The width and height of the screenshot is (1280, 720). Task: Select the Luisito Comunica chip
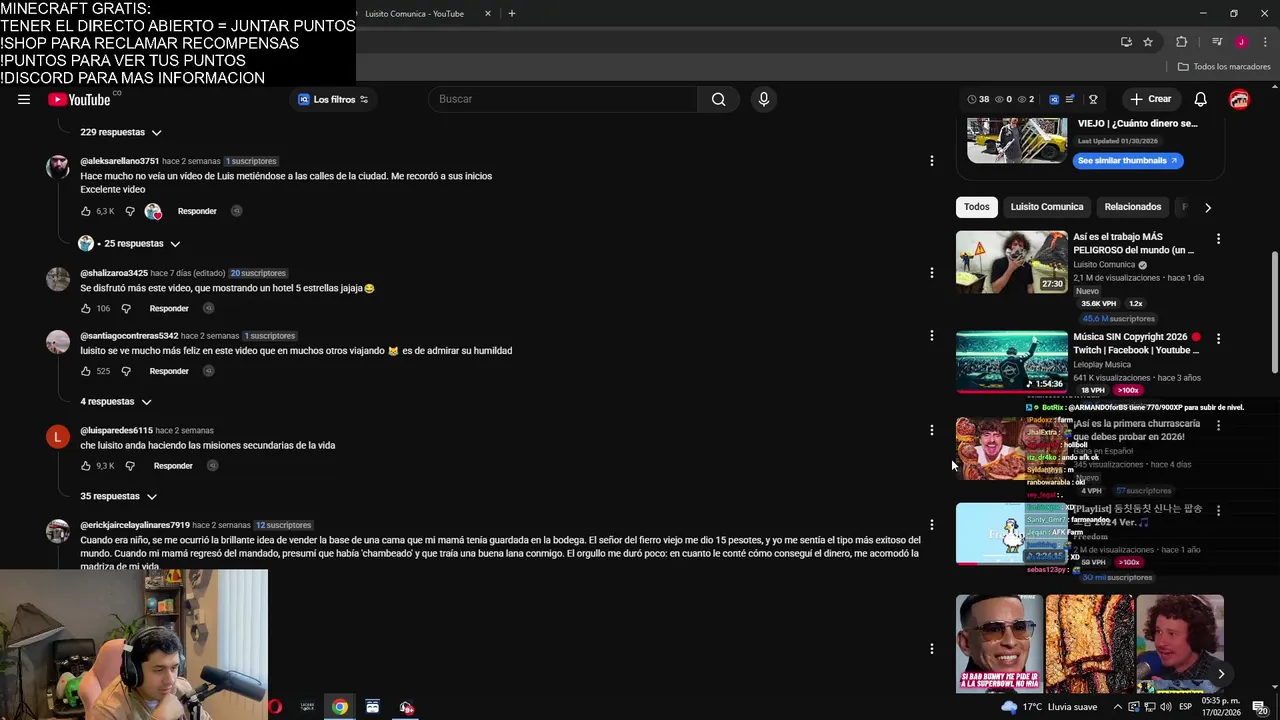[1047, 207]
